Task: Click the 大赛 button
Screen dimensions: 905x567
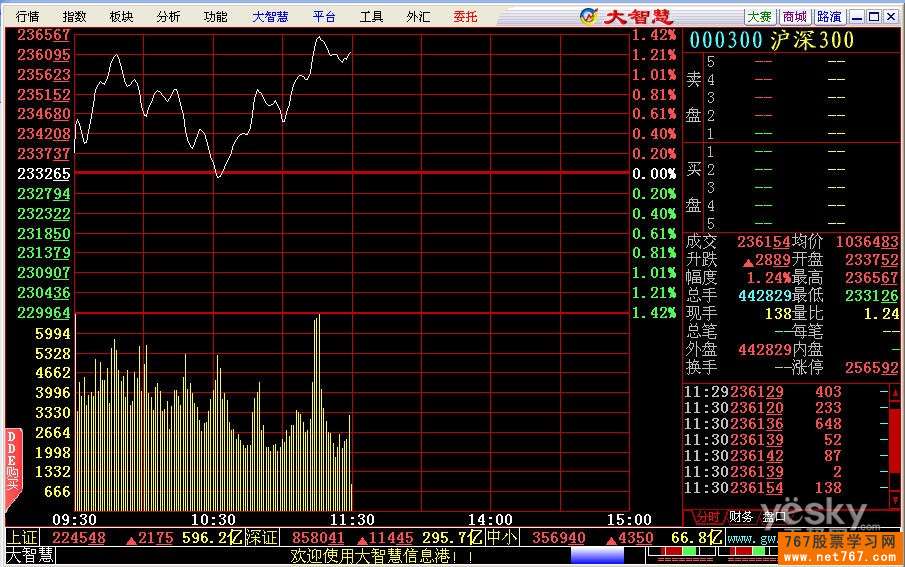Action: tap(760, 17)
